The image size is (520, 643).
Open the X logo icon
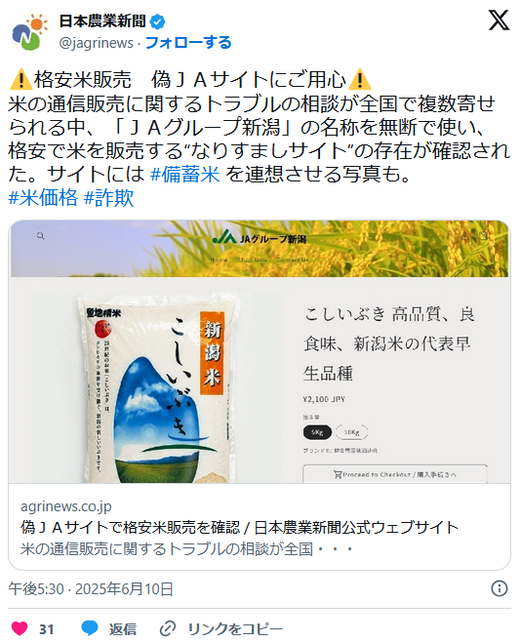point(499,20)
